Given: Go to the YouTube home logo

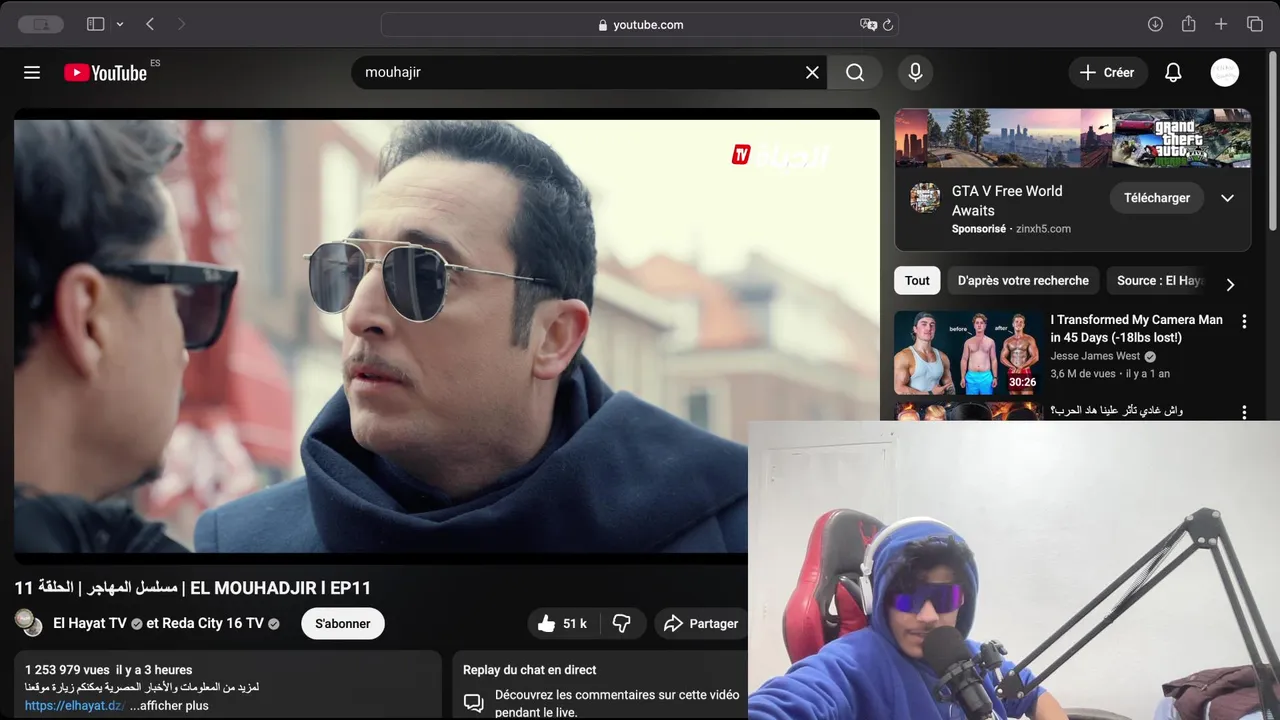Looking at the screenshot, I should [105, 72].
